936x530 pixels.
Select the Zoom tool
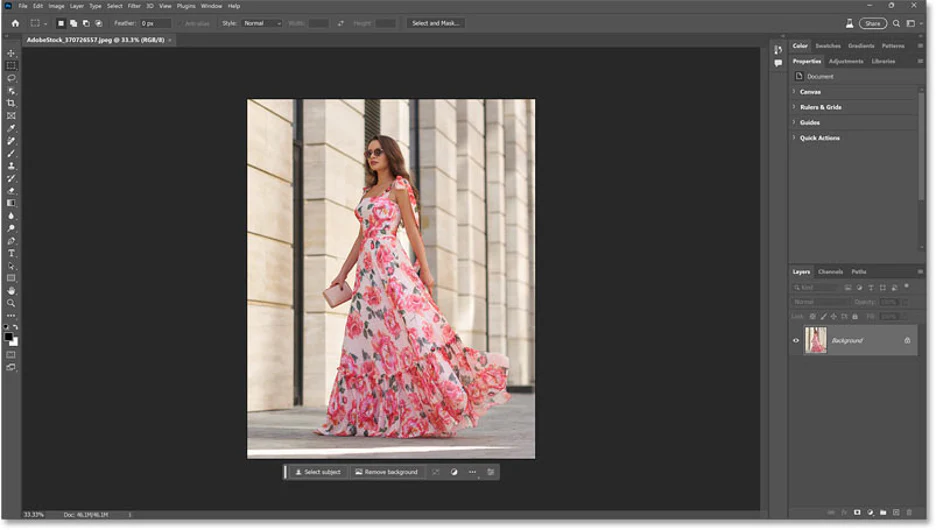click(x=11, y=303)
